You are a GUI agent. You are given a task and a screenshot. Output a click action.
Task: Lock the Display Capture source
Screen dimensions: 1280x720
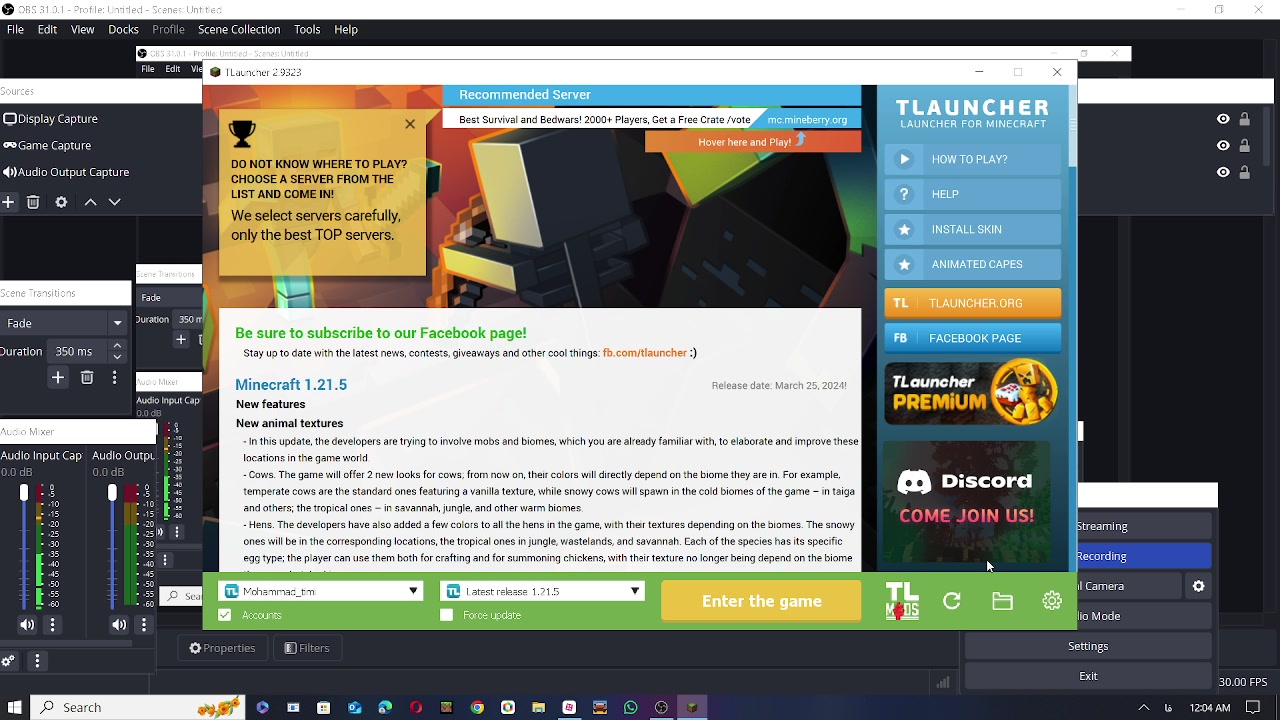pyautogui.click(x=1245, y=119)
